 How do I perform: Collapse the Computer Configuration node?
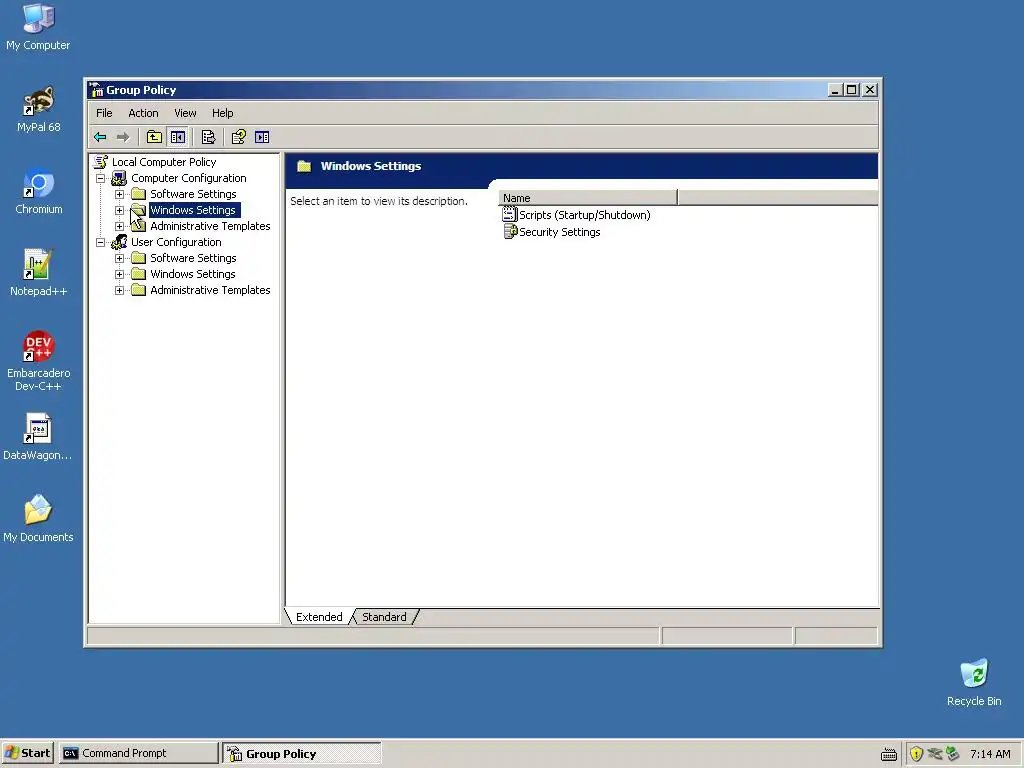click(101, 178)
